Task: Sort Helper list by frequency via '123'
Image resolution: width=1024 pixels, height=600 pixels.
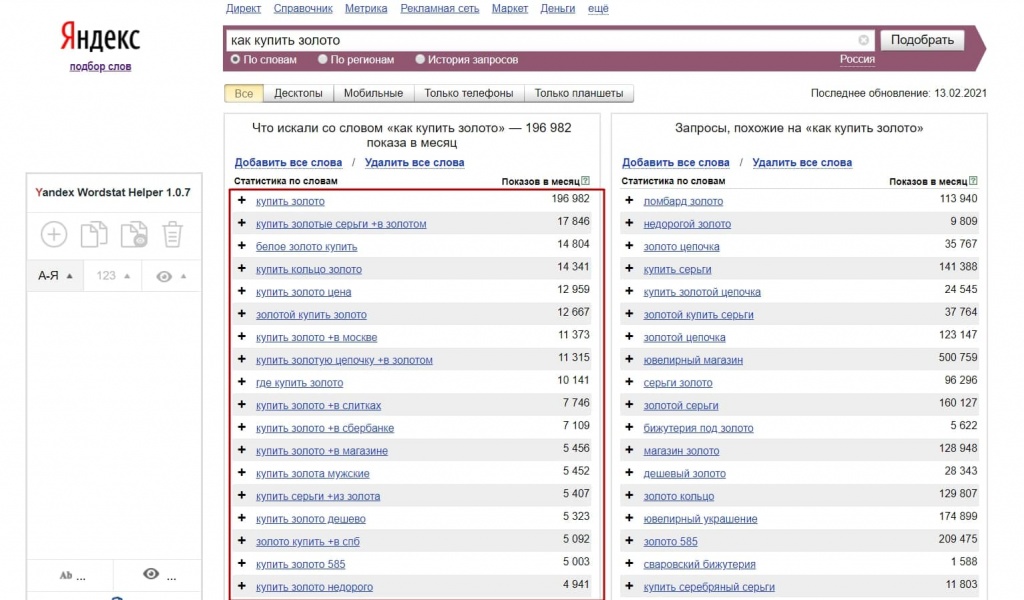Action: pyautogui.click(x=111, y=276)
